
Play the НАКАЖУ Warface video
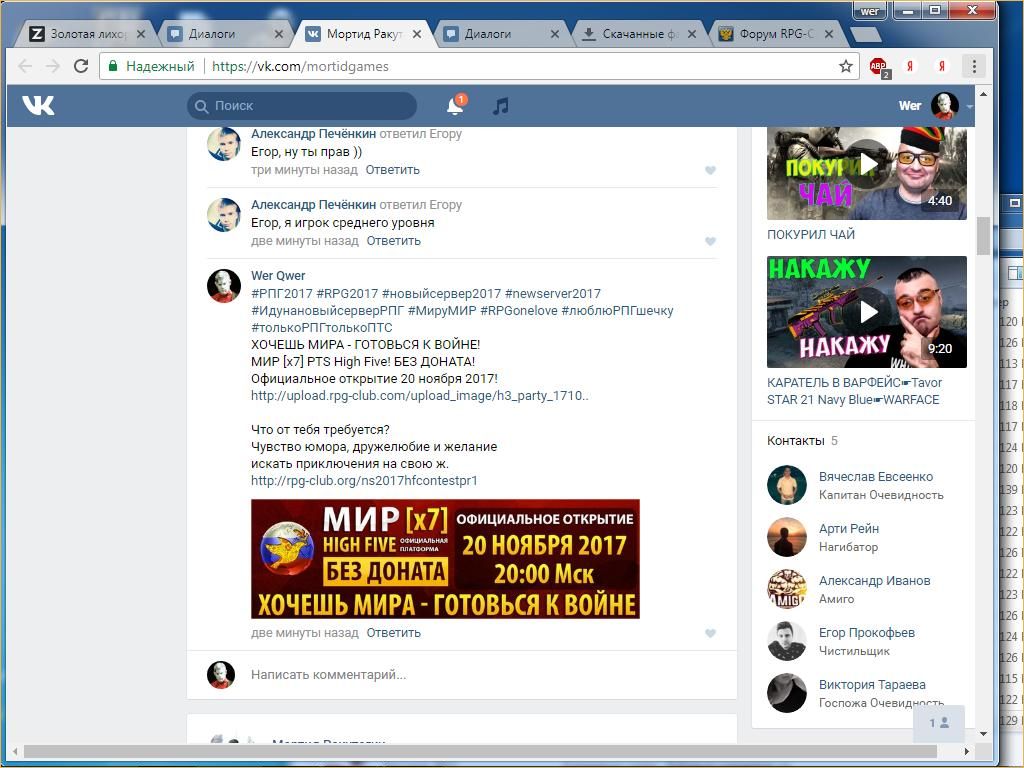[x=867, y=312]
